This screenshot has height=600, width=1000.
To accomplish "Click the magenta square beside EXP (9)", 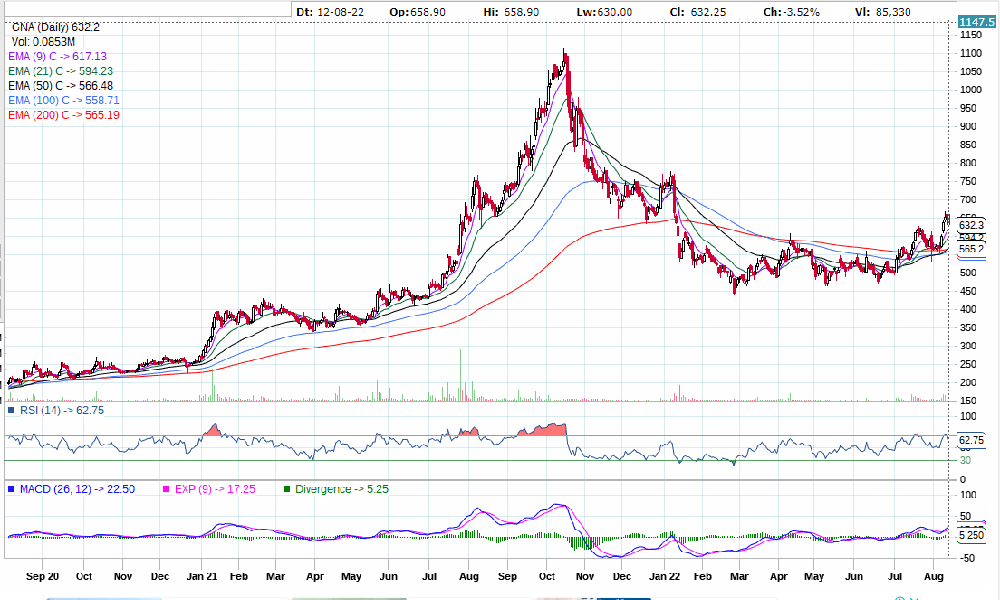I will tap(166, 490).
